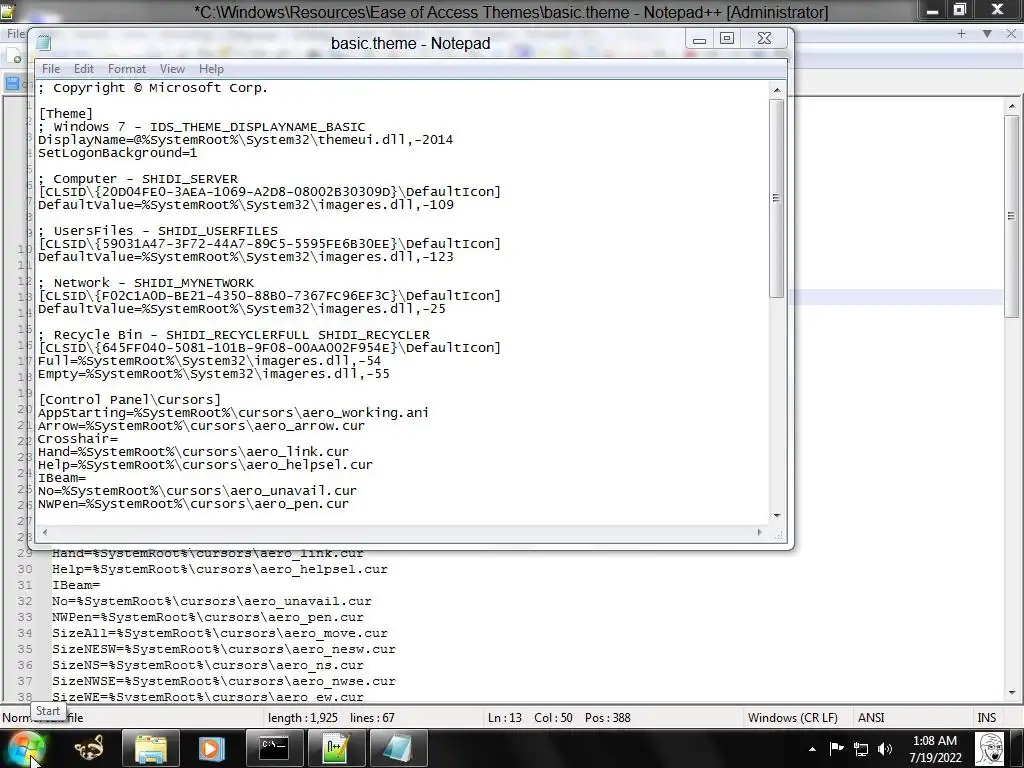Viewport: 1024px width, 768px height.
Task: Click 'Ln : 13' in status bar
Action: 504,718
